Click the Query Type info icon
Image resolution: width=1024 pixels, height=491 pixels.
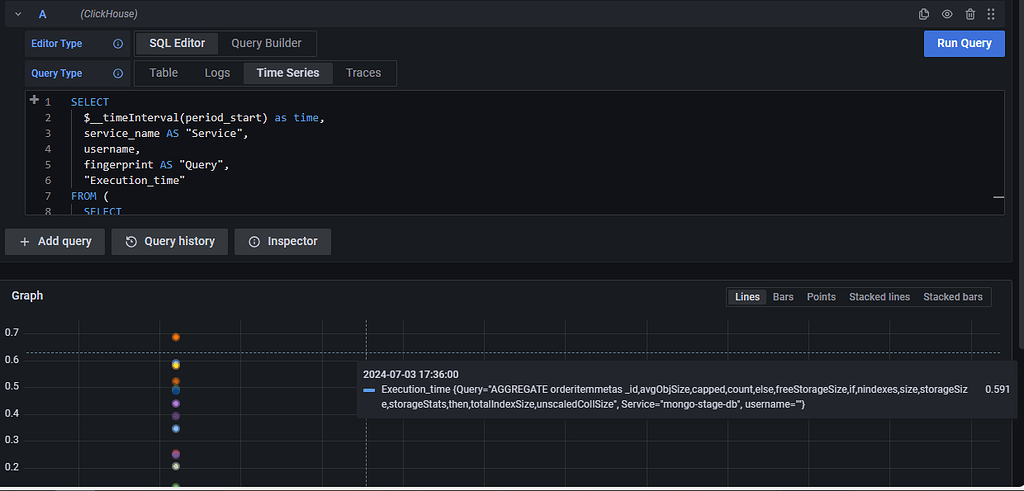pos(118,74)
